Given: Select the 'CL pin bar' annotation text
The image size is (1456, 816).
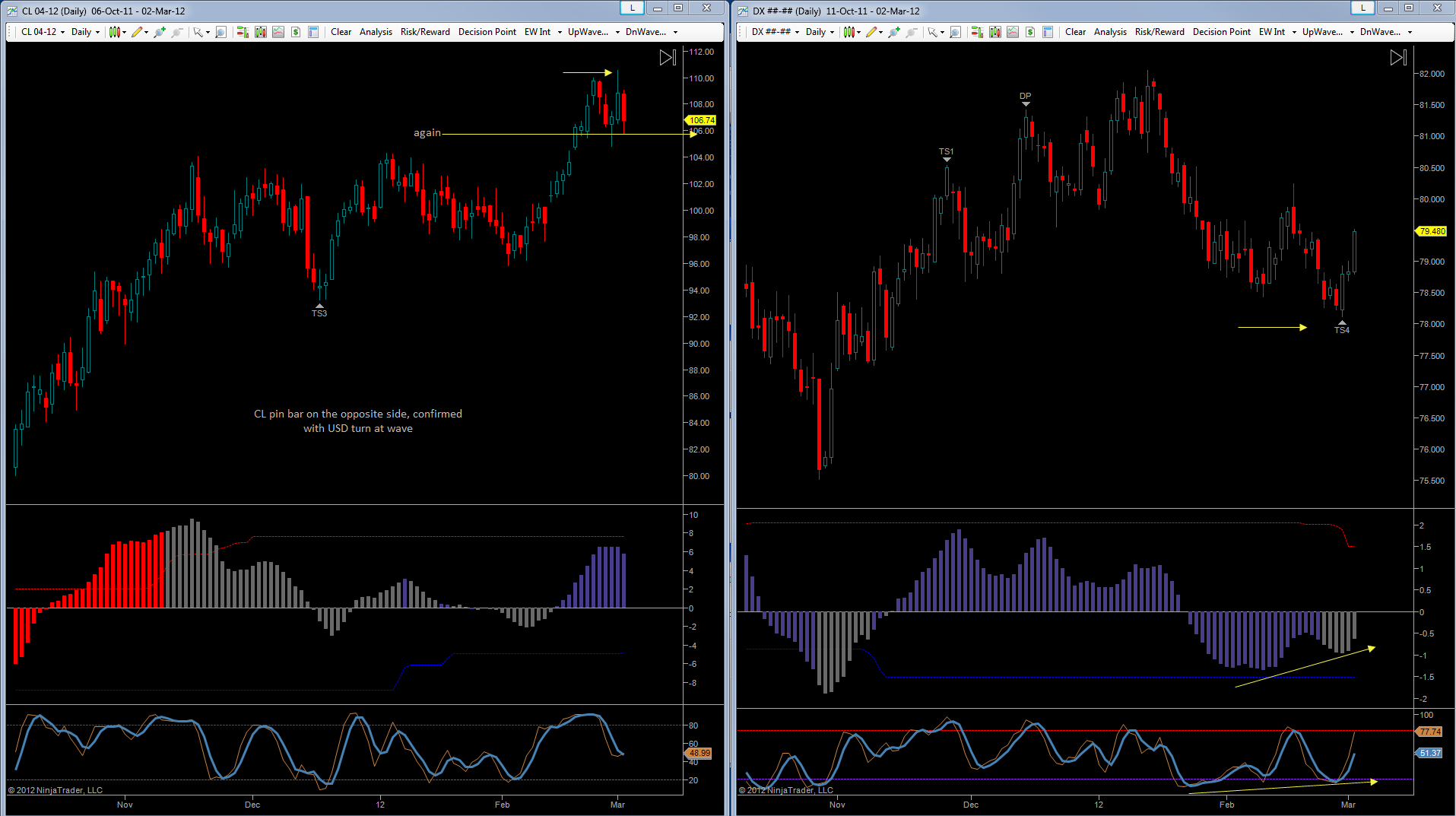Looking at the screenshot, I should tap(358, 421).
